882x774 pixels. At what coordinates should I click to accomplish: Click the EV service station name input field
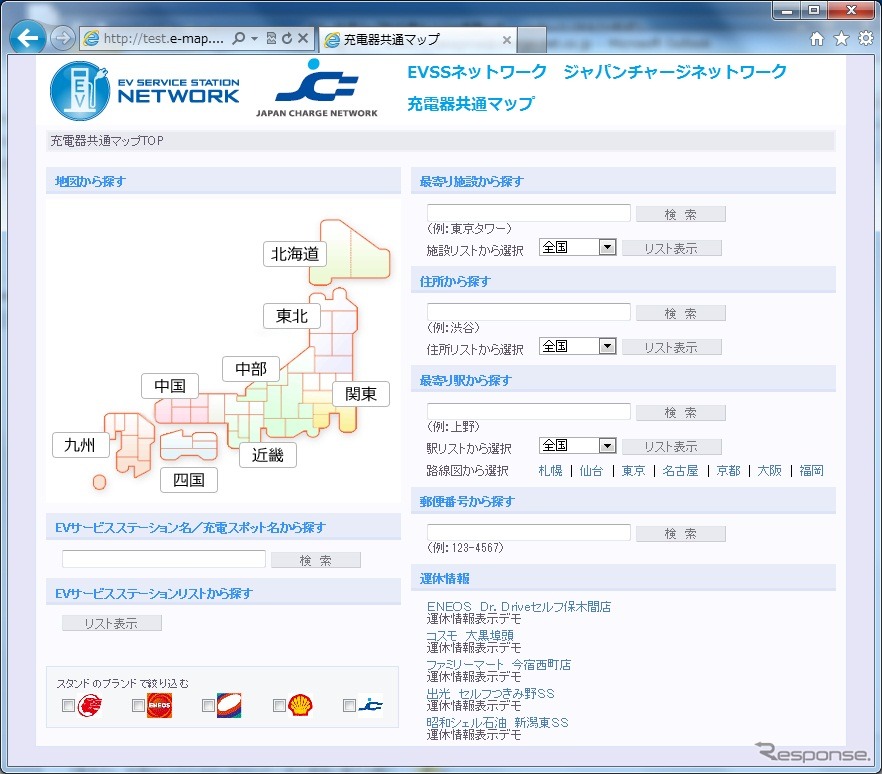[164, 559]
